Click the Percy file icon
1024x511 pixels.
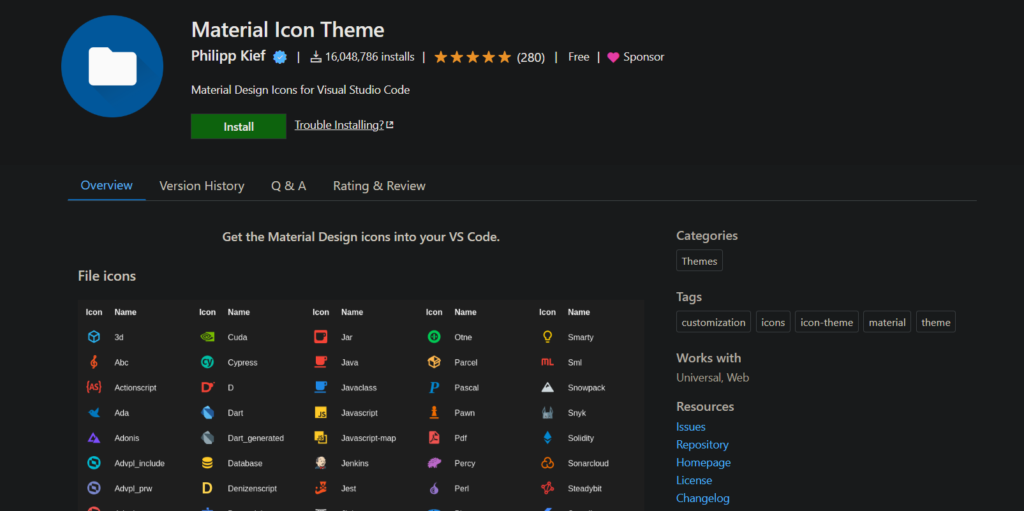(x=434, y=463)
